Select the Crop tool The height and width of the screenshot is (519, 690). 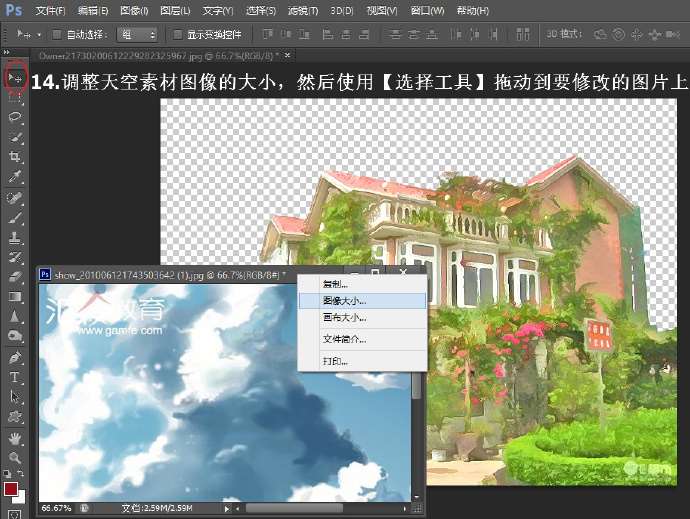coord(15,156)
